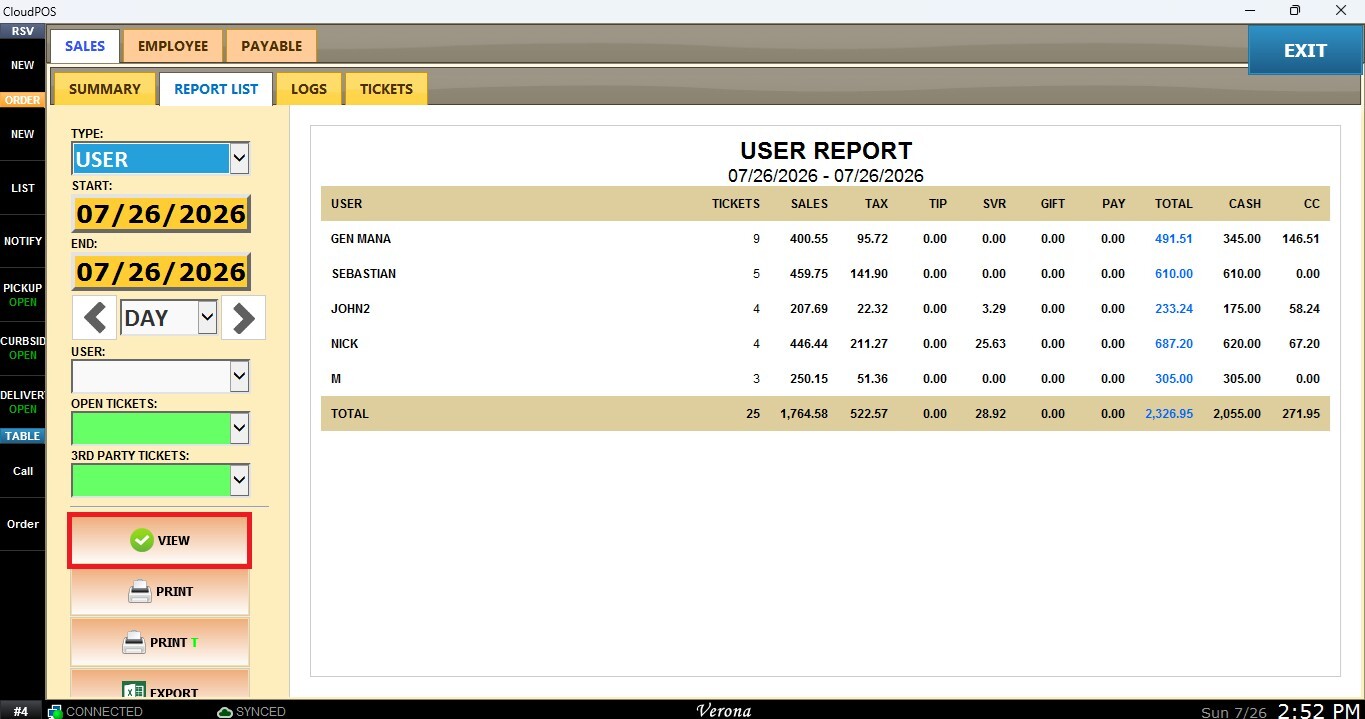
Task: Click GEN MANA sales value 400.55
Action: click(x=809, y=239)
